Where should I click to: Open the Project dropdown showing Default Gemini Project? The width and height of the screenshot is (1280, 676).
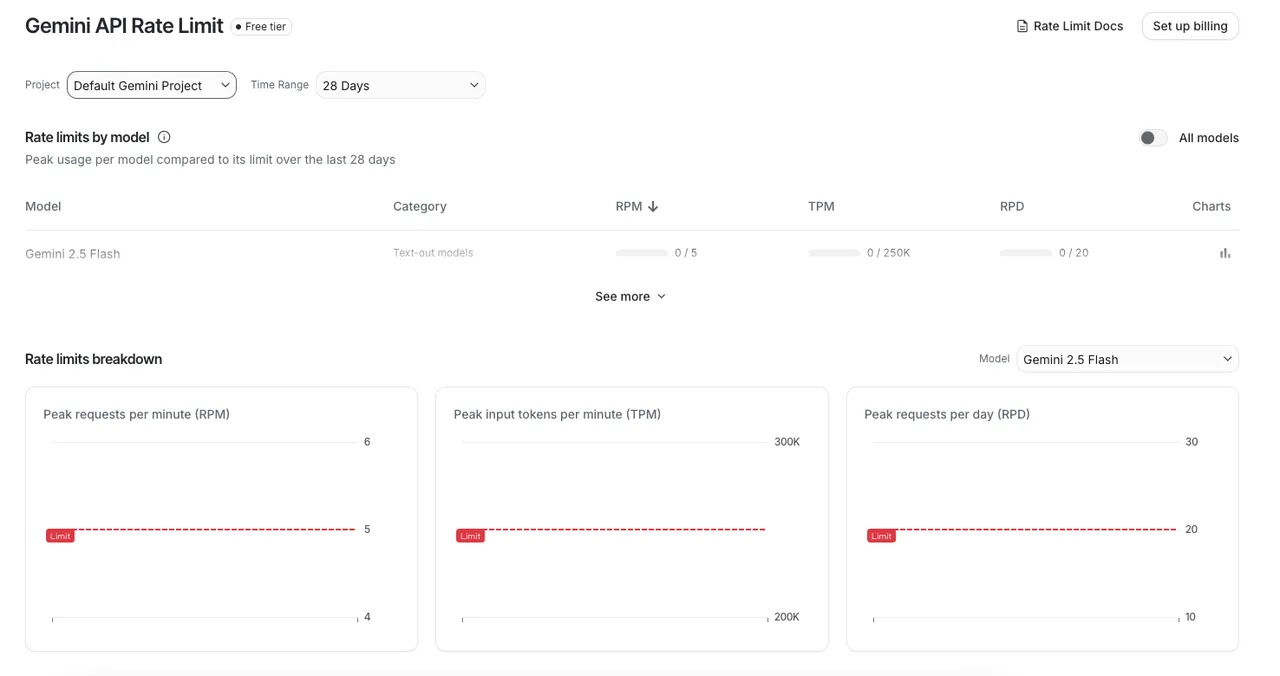(151, 85)
